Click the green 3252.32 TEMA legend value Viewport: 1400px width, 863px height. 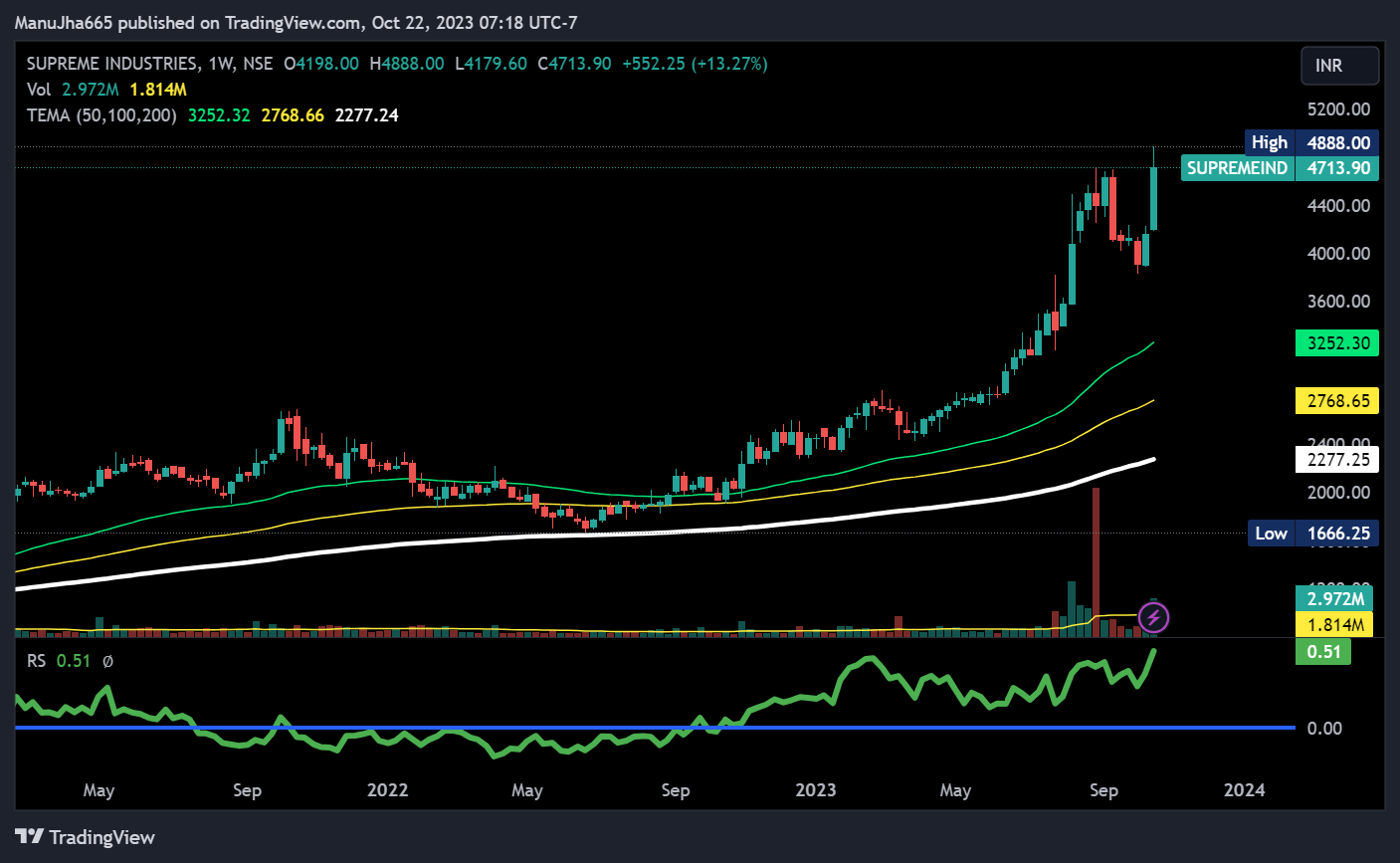click(x=219, y=115)
